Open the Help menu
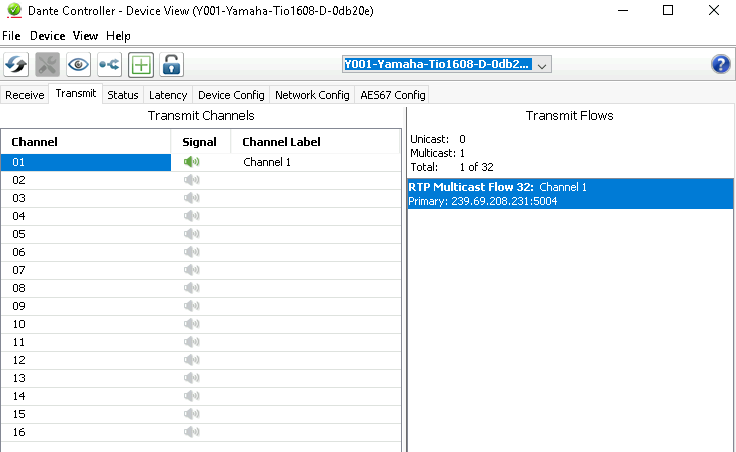736x452 pixels. [x=118, y=36]
